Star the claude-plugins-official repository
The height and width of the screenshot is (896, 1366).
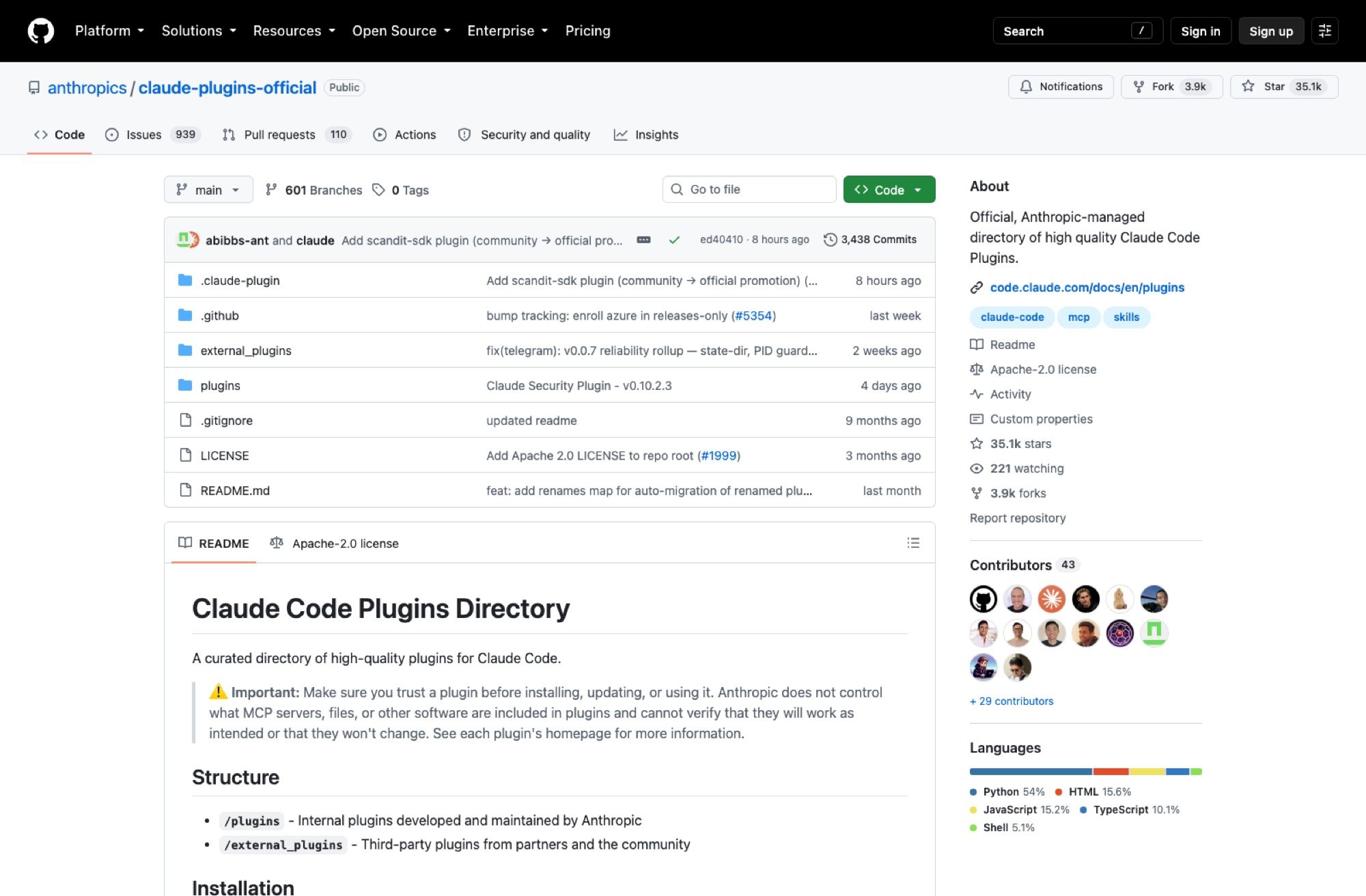point(1284,87)
